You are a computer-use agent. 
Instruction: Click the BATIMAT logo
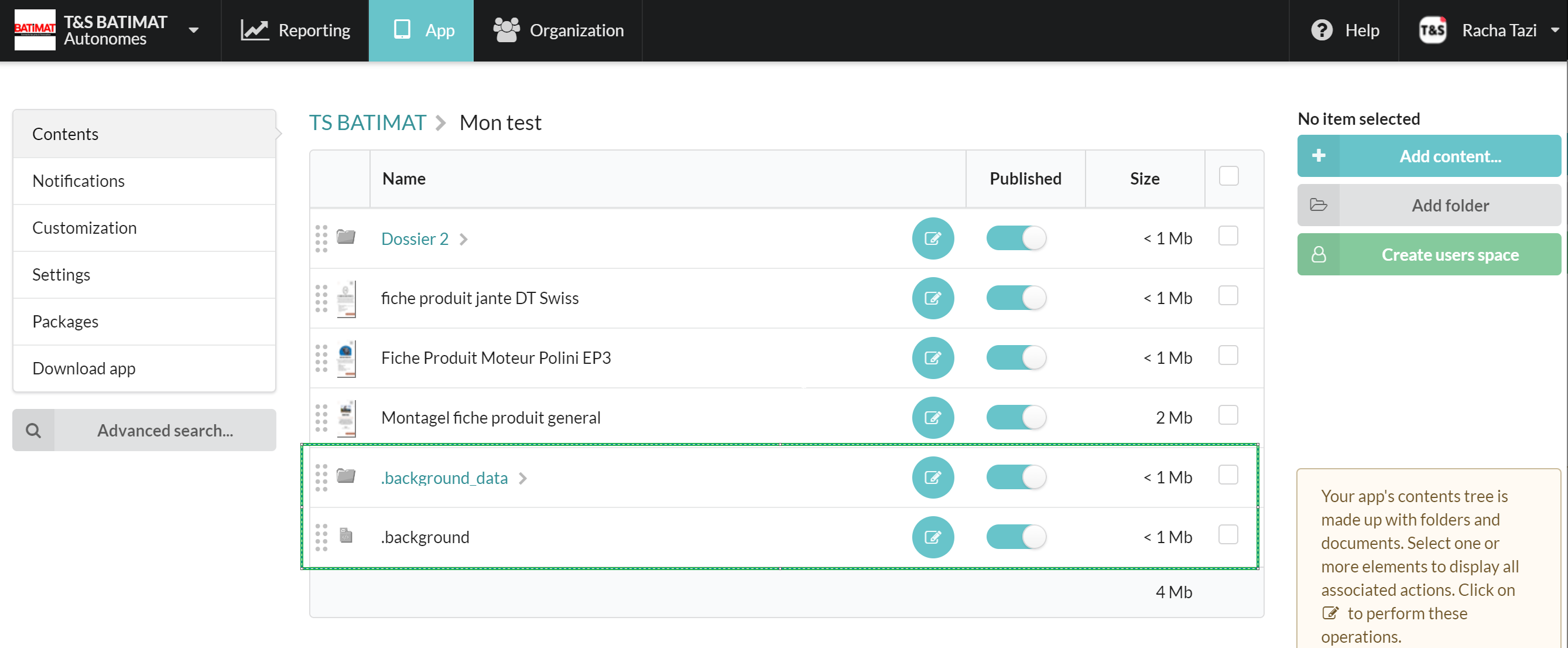click(x=35, y=30)
